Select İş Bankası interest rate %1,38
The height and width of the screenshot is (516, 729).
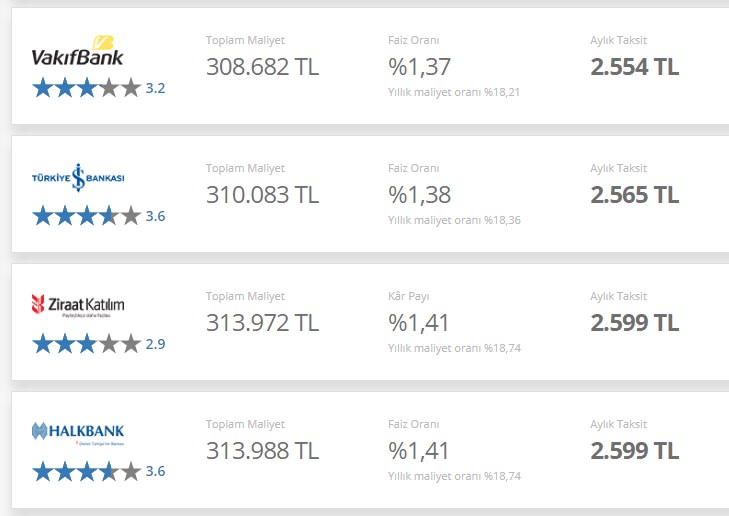coord(419,195)
